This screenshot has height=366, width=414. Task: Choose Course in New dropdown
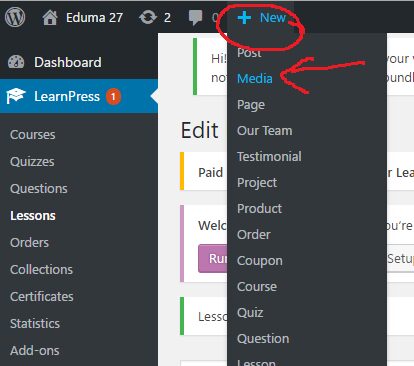[257, 287]
